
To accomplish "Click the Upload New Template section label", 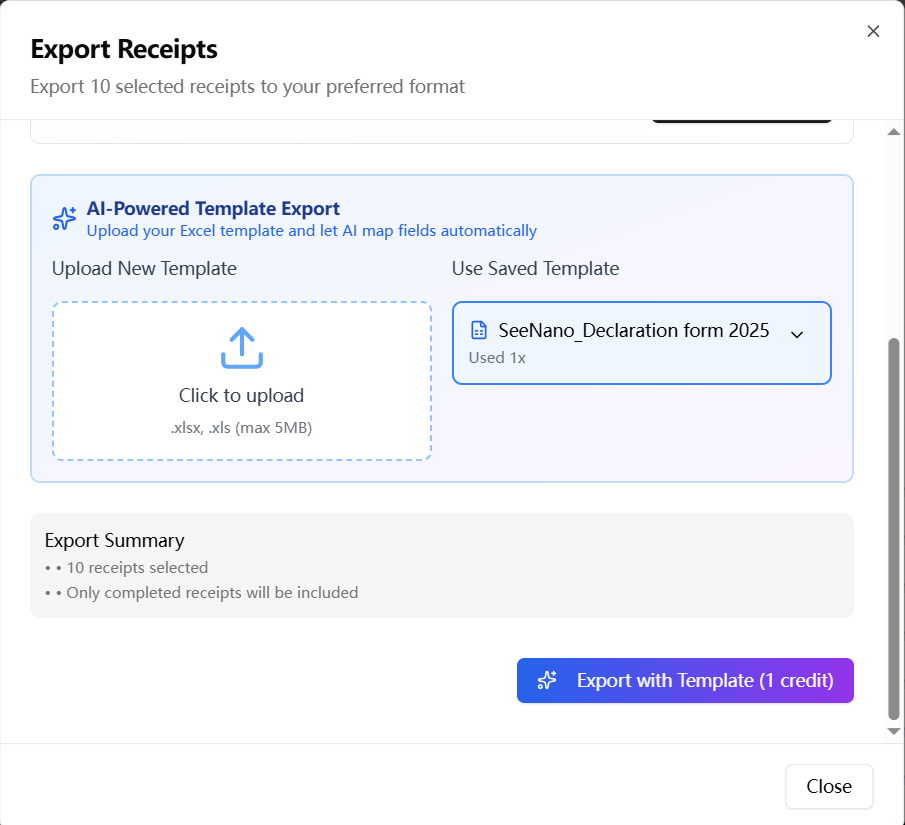I will point(144,268).
